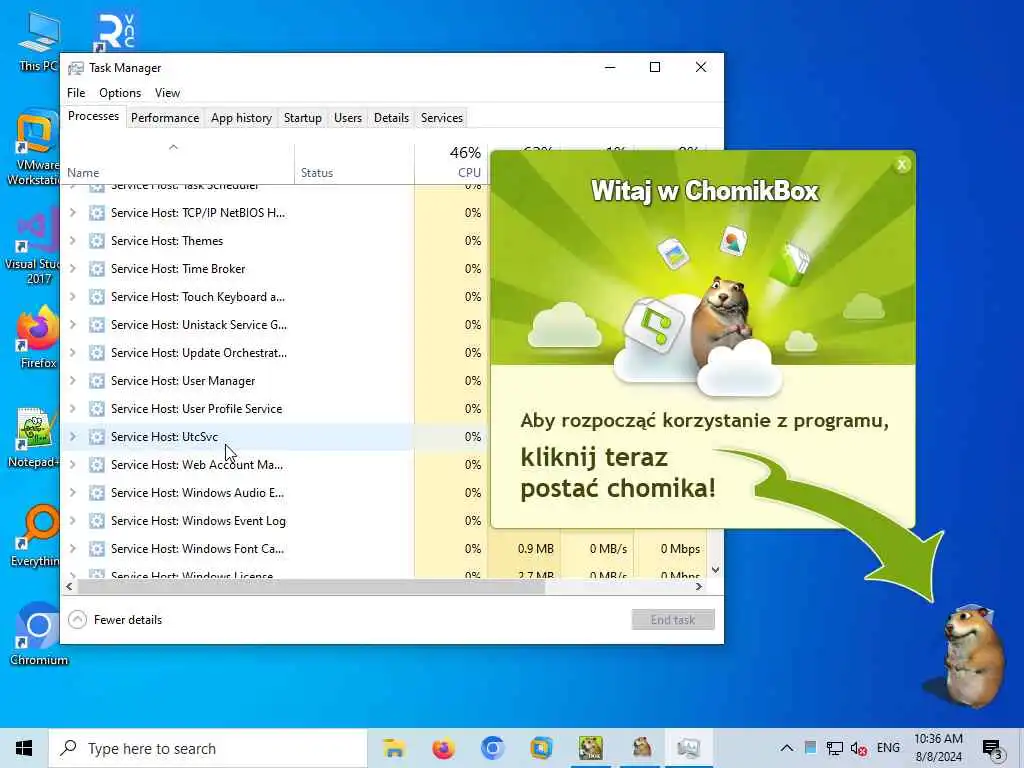Open the notification center icon
The image size is (1024, 768).
tap(992, 748)
